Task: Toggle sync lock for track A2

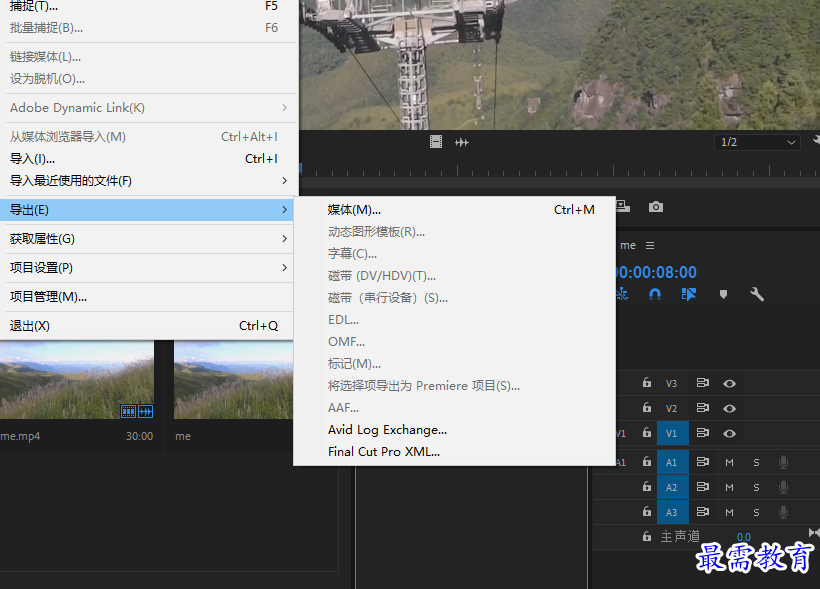Action: pyautogui.click(x=703, y=486)
